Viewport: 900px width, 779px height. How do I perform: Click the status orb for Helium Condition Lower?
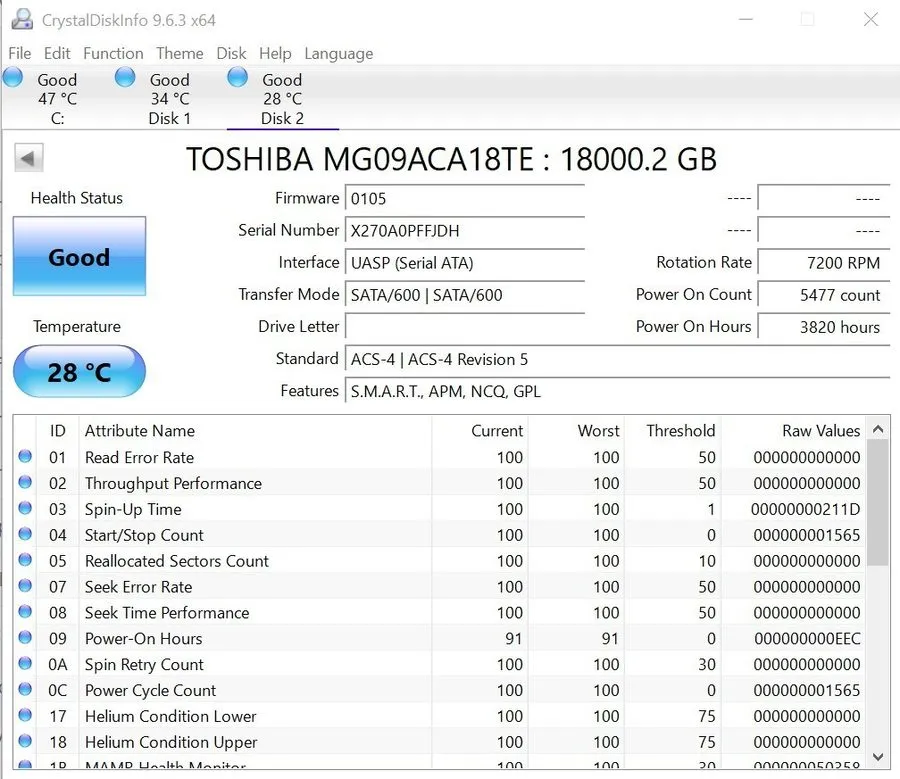coord(25,715)
